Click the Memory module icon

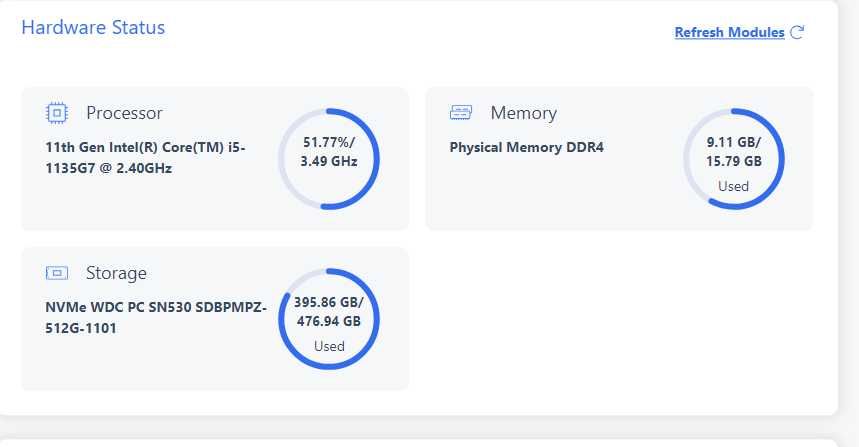[460, 113]
